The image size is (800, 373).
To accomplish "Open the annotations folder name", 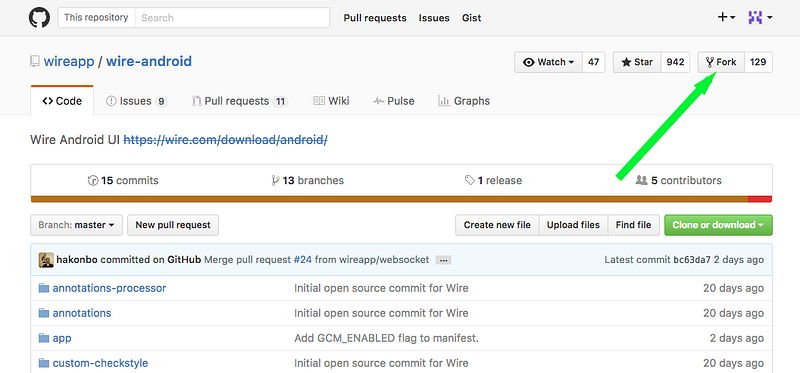I will pyautogui.click(x=82, y=313).
